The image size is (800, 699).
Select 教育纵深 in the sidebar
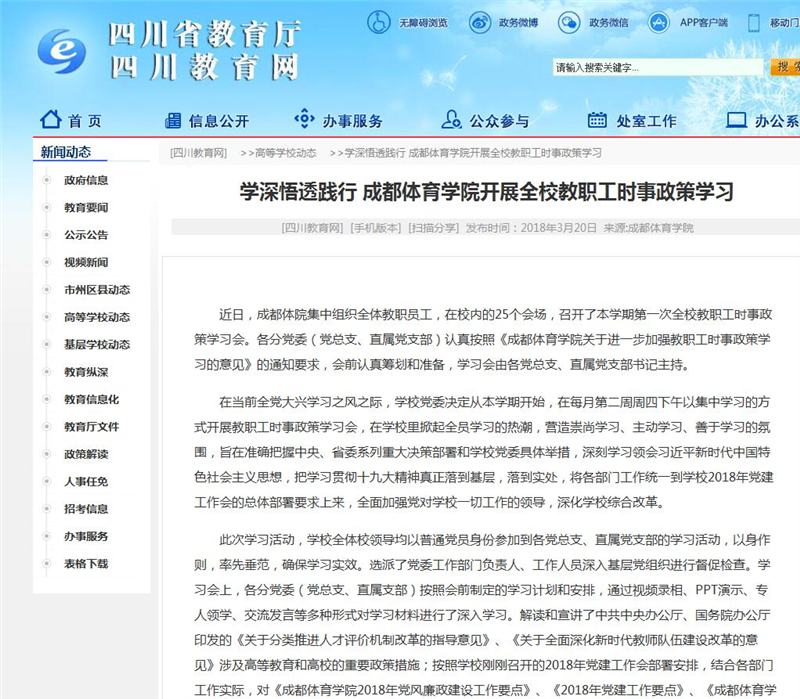coord(86,372)
